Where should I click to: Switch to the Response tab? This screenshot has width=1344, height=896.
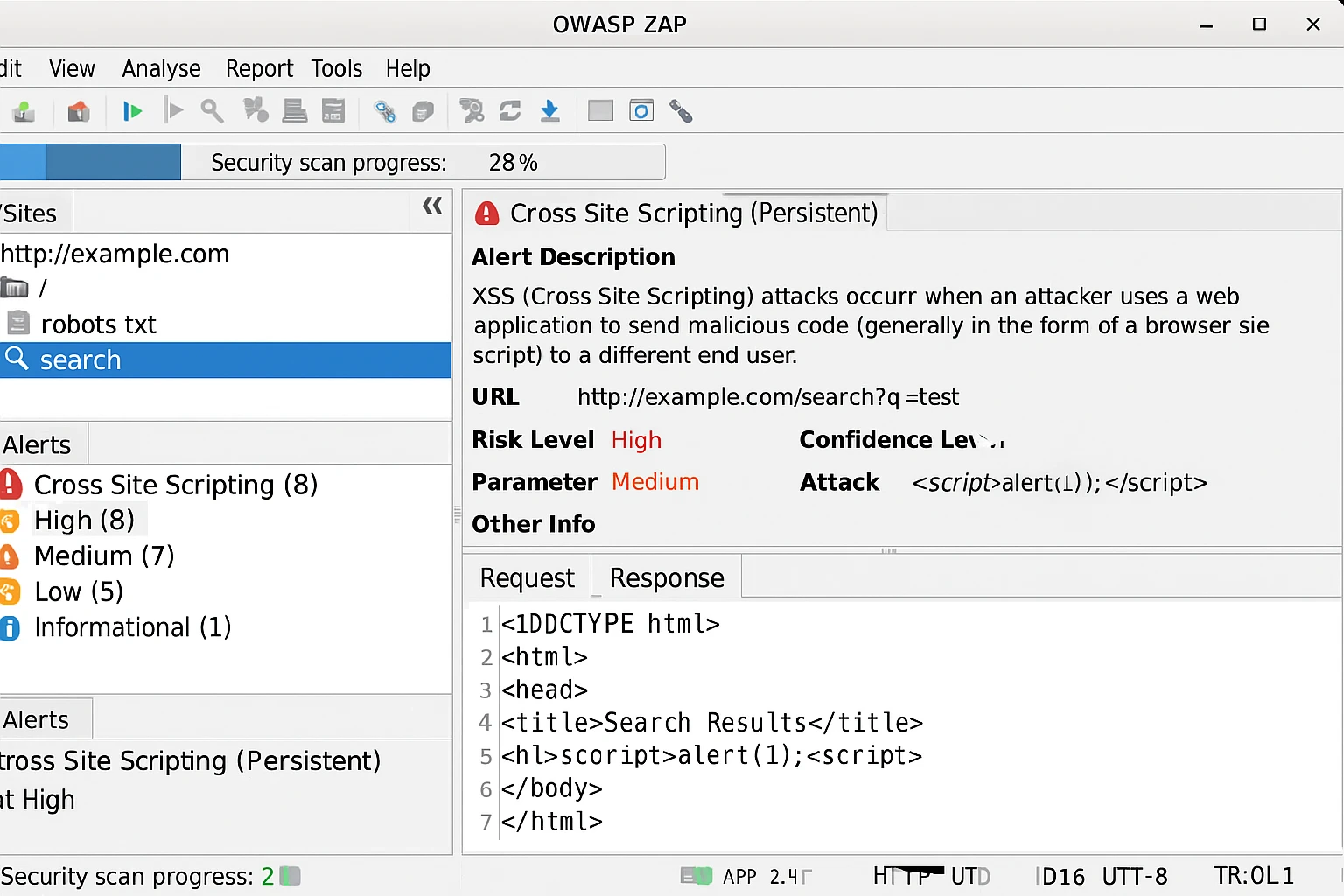tap(667, 577)
